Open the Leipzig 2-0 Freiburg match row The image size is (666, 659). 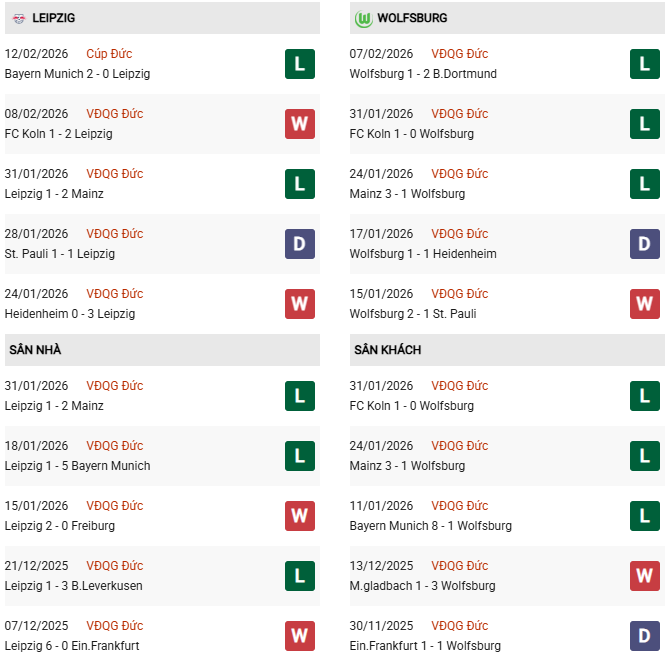point(60,526)
